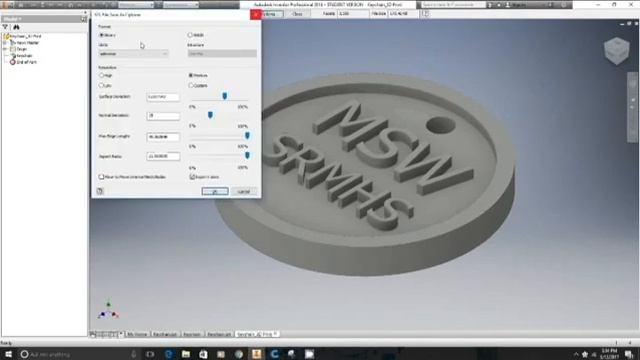Click the filter icon in Model browser
The width and height of the screenshot is (640, 360).
coord(5,27)
